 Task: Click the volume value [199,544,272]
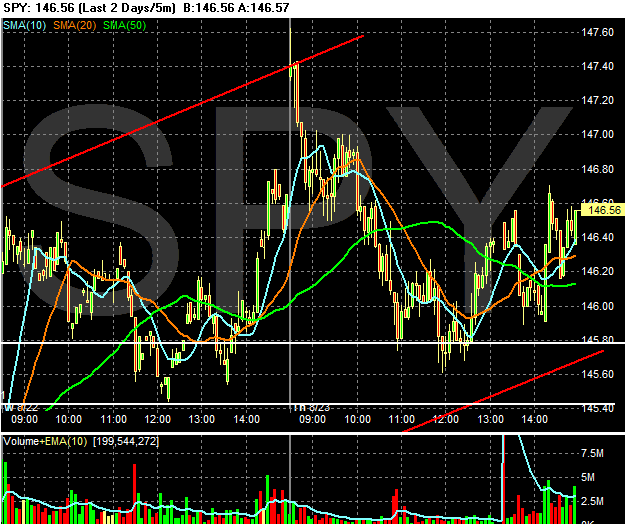click(x=126, y=442)
